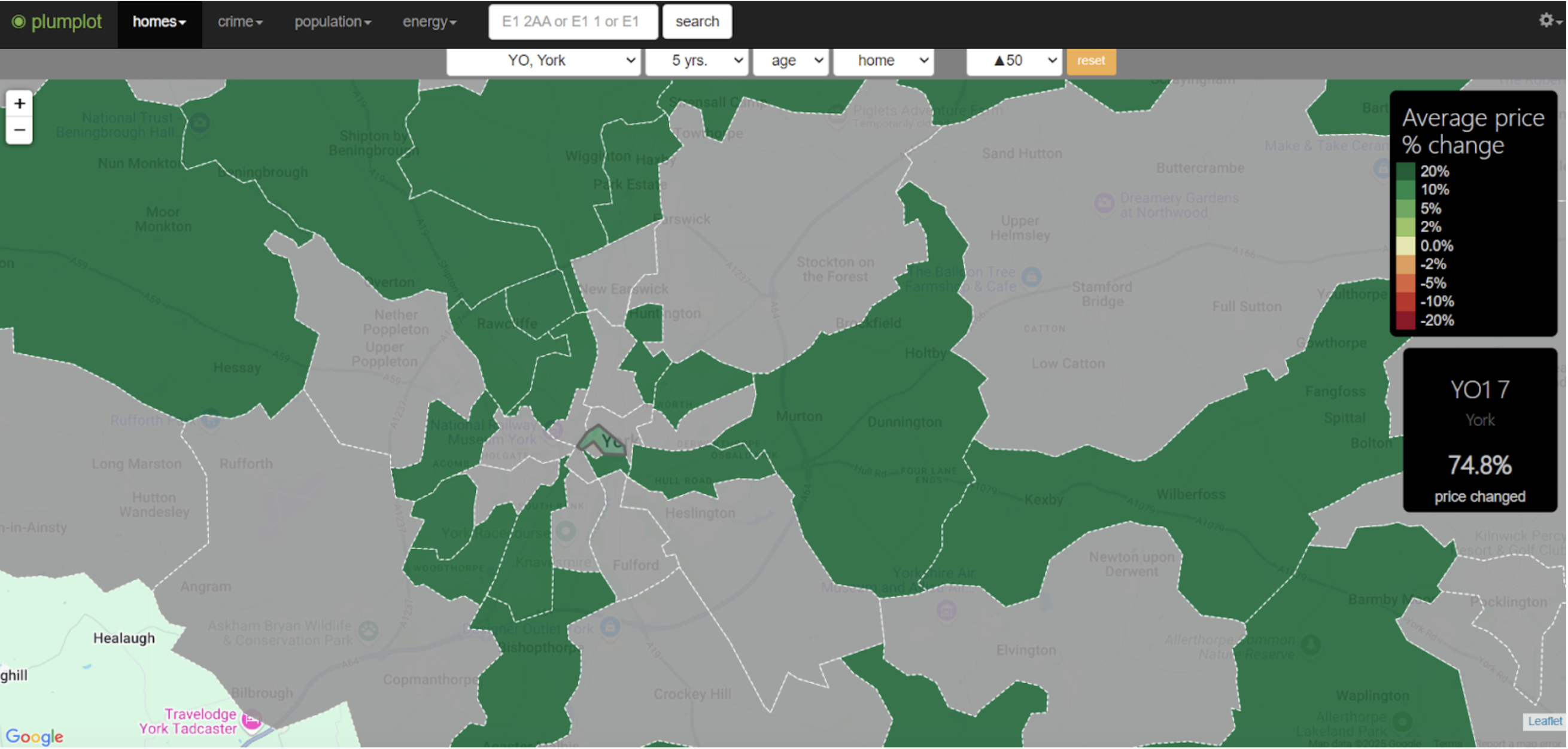
Task: Click the Rawcliffe map label
Action: pos(507,324)
